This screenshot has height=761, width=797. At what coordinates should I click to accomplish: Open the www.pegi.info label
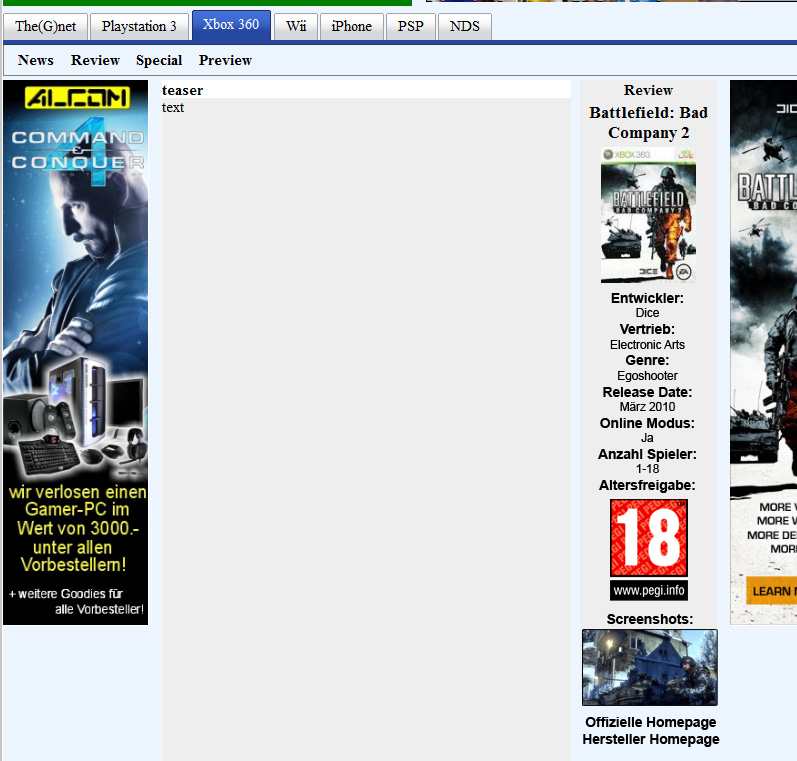pos(649,590)
